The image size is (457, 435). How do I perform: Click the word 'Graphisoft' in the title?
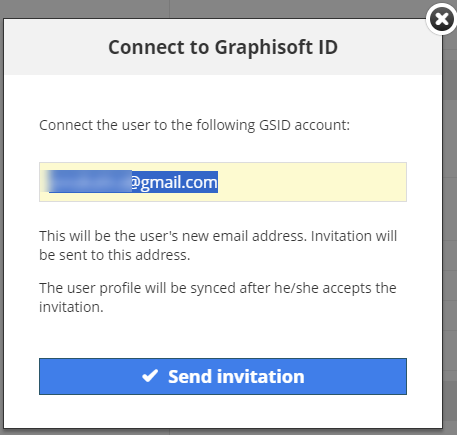click(x=263, y=47)
